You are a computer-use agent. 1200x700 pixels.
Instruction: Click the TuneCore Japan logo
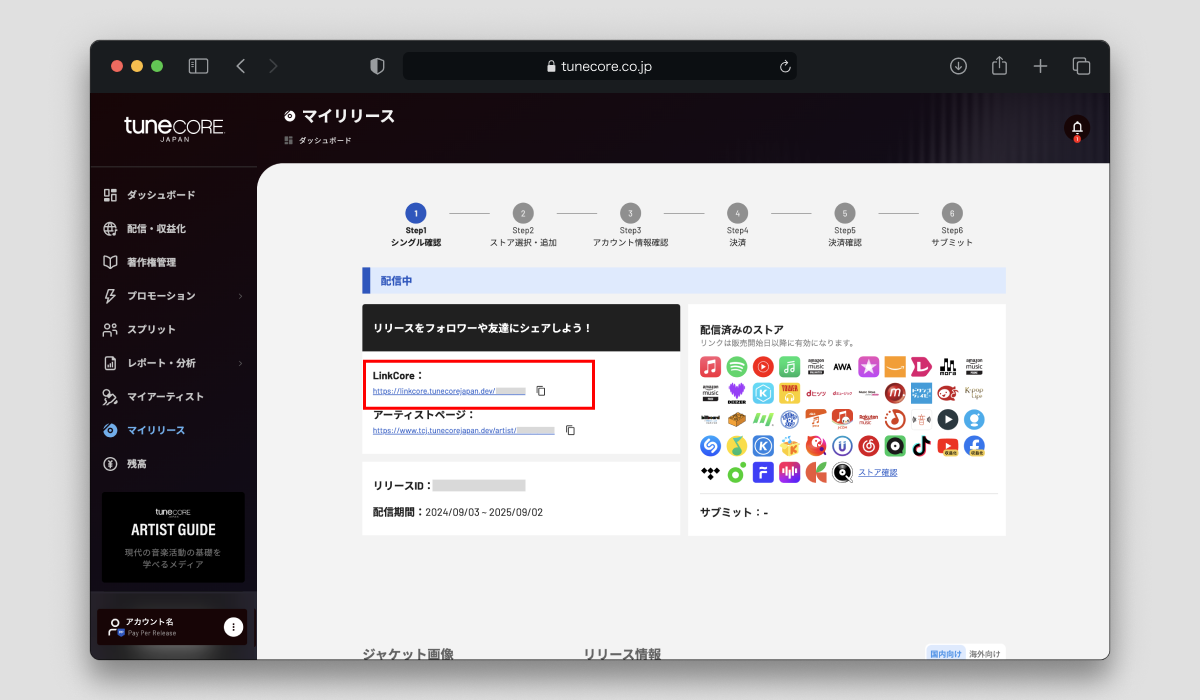coord(174,129)
